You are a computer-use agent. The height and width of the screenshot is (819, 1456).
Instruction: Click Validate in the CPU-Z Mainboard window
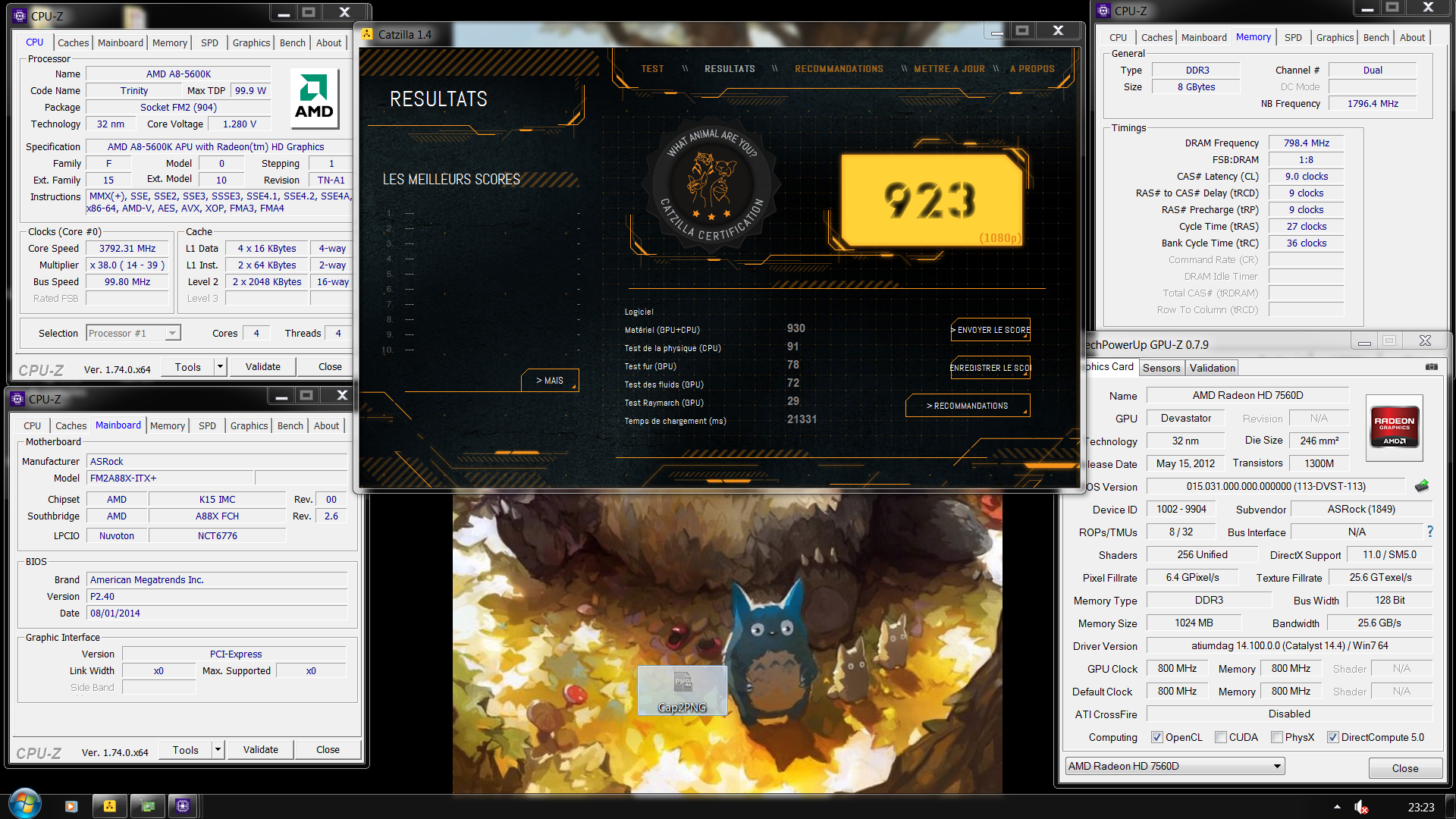tap(261, 750)
